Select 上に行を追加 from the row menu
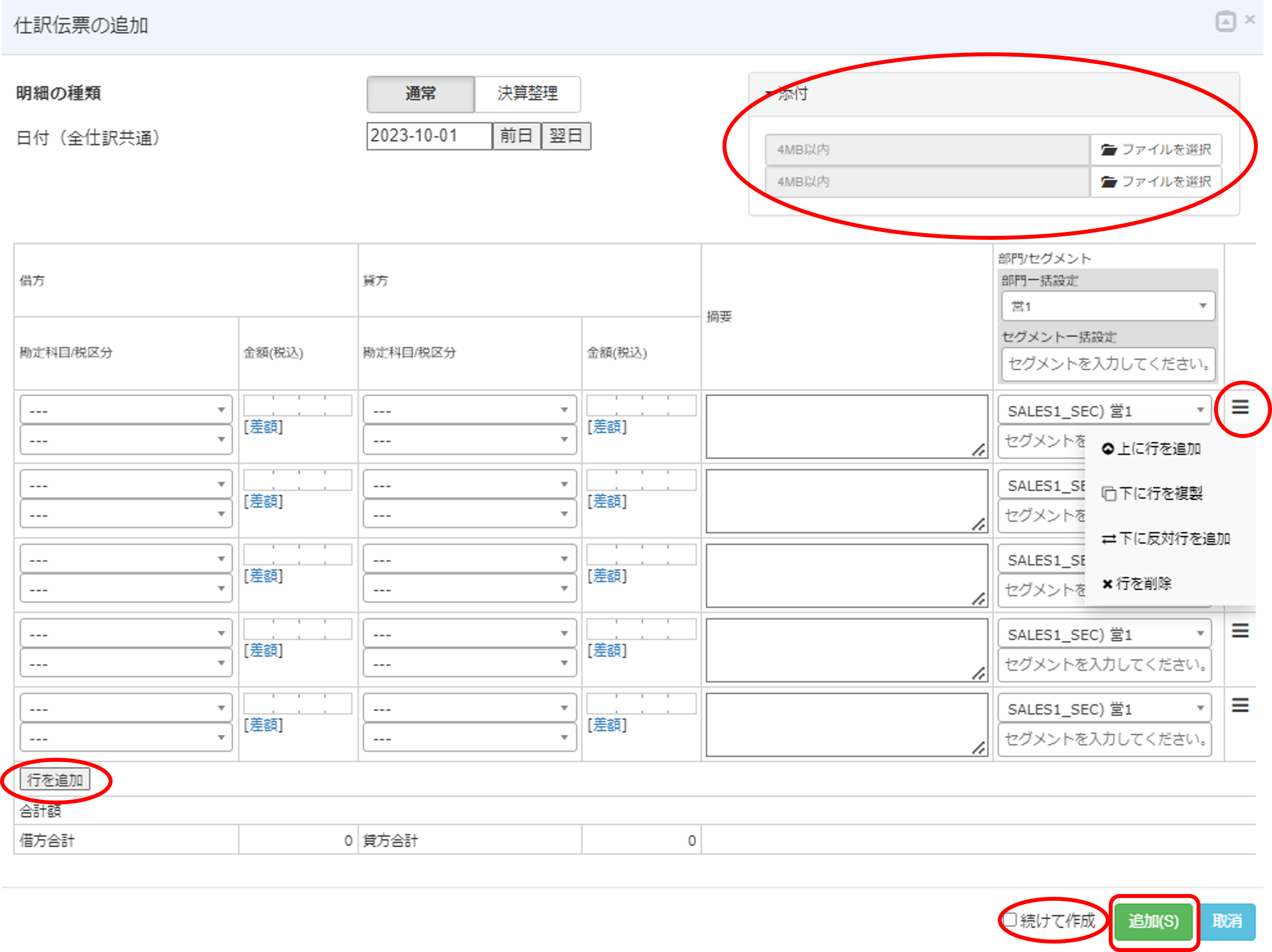 (x=1152, y=449)
